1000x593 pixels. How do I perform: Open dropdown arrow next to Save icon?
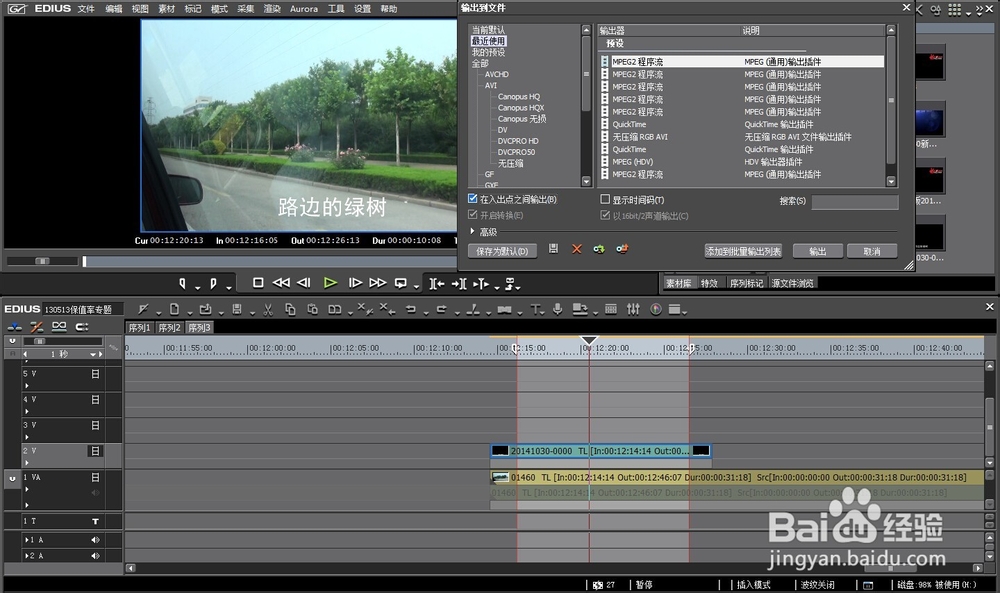[x=253, y=313]
